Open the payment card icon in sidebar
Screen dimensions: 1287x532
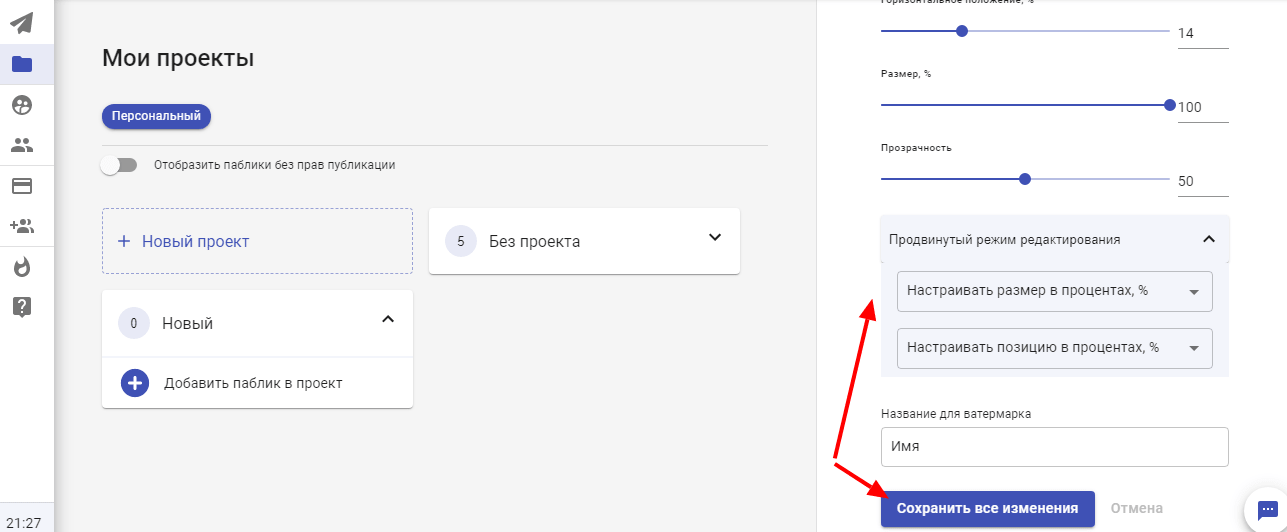coord(22,186)
